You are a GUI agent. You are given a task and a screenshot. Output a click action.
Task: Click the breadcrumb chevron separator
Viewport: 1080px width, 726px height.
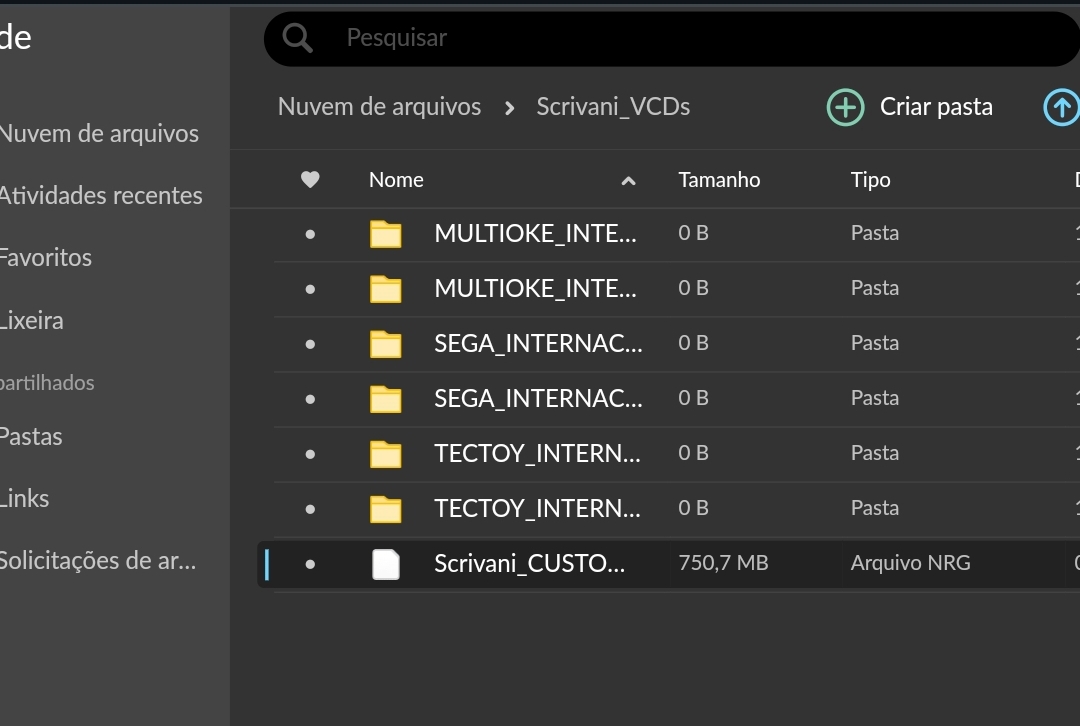509,108
